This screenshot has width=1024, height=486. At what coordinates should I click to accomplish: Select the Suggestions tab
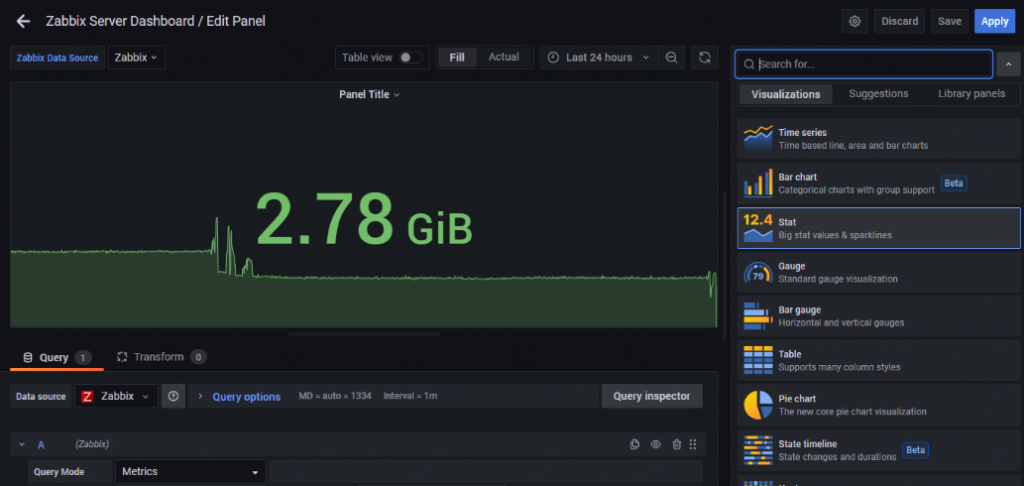tap(878, 94)
